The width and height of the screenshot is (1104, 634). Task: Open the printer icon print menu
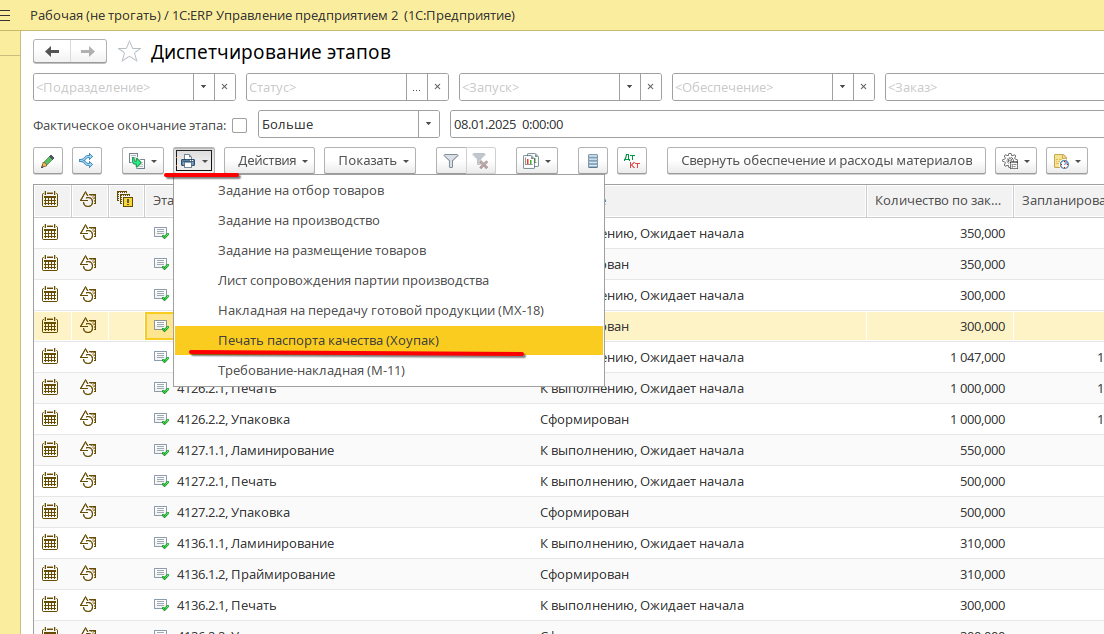193,160
